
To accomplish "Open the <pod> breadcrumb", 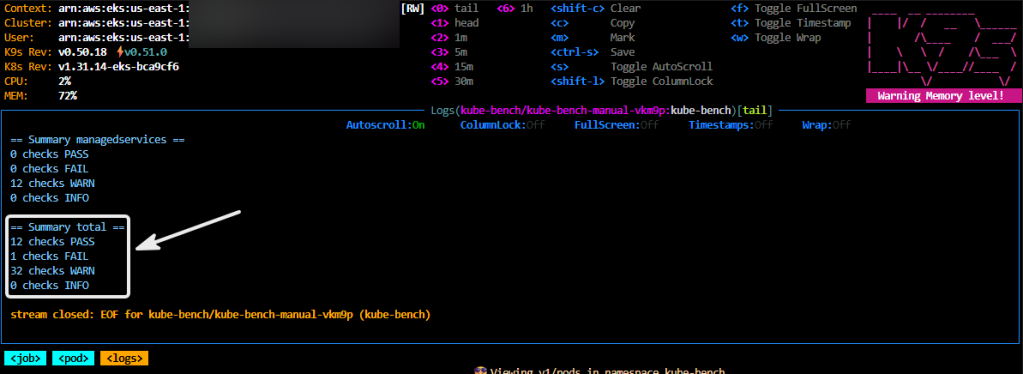I will (73, 358).
